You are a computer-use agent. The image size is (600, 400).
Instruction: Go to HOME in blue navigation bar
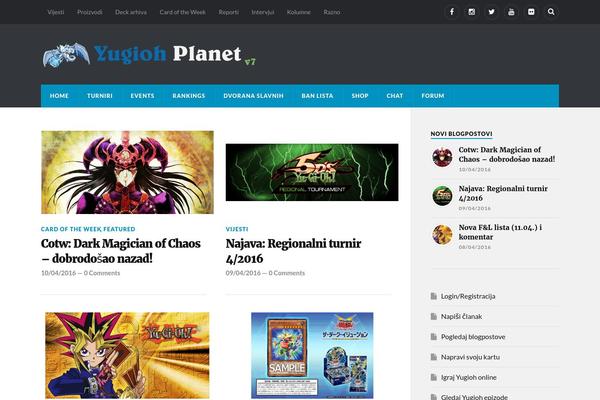click(59, 96)
